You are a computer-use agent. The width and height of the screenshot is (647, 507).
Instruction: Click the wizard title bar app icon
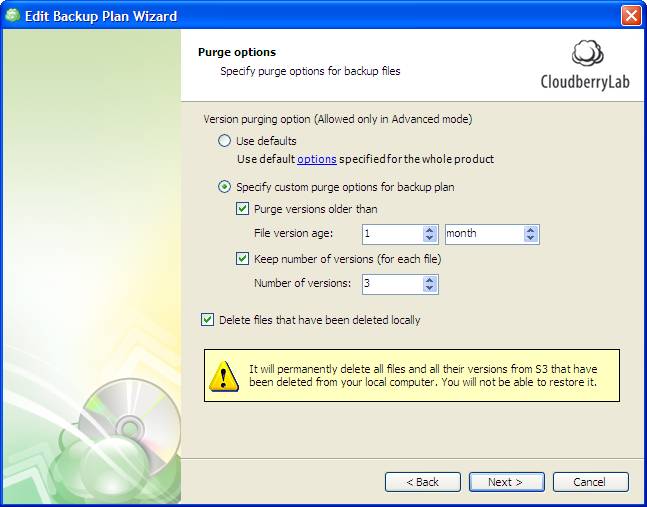[x=12, y=16]
